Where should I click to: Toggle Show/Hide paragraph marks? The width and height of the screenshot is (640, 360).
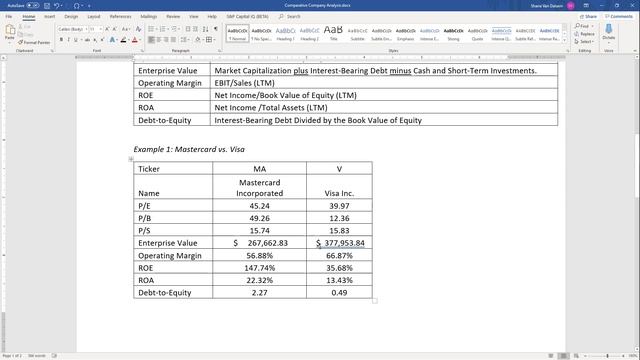pyautogui.click(x=216, y=29)
